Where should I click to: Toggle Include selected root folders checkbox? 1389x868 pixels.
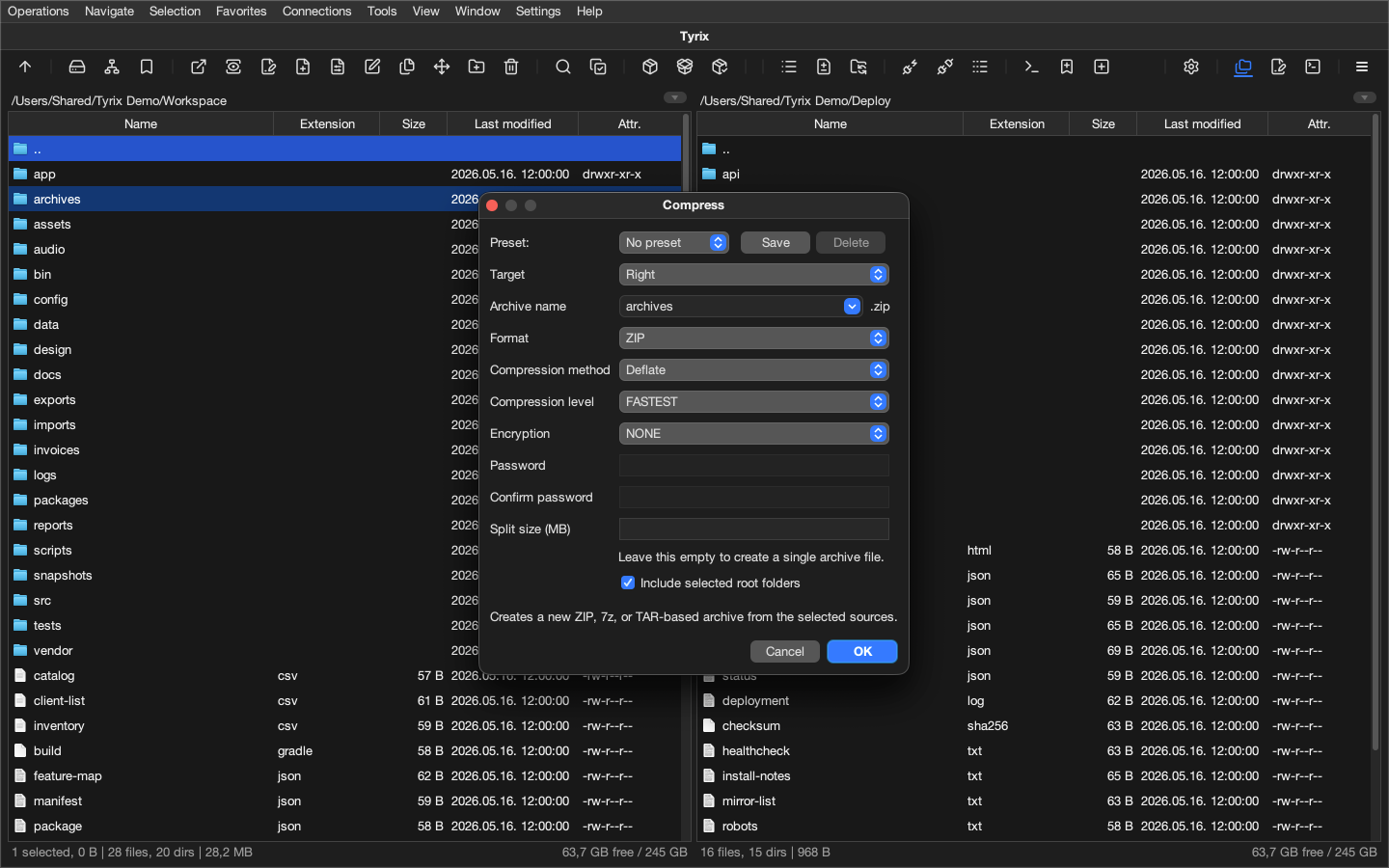pos(628,583)
